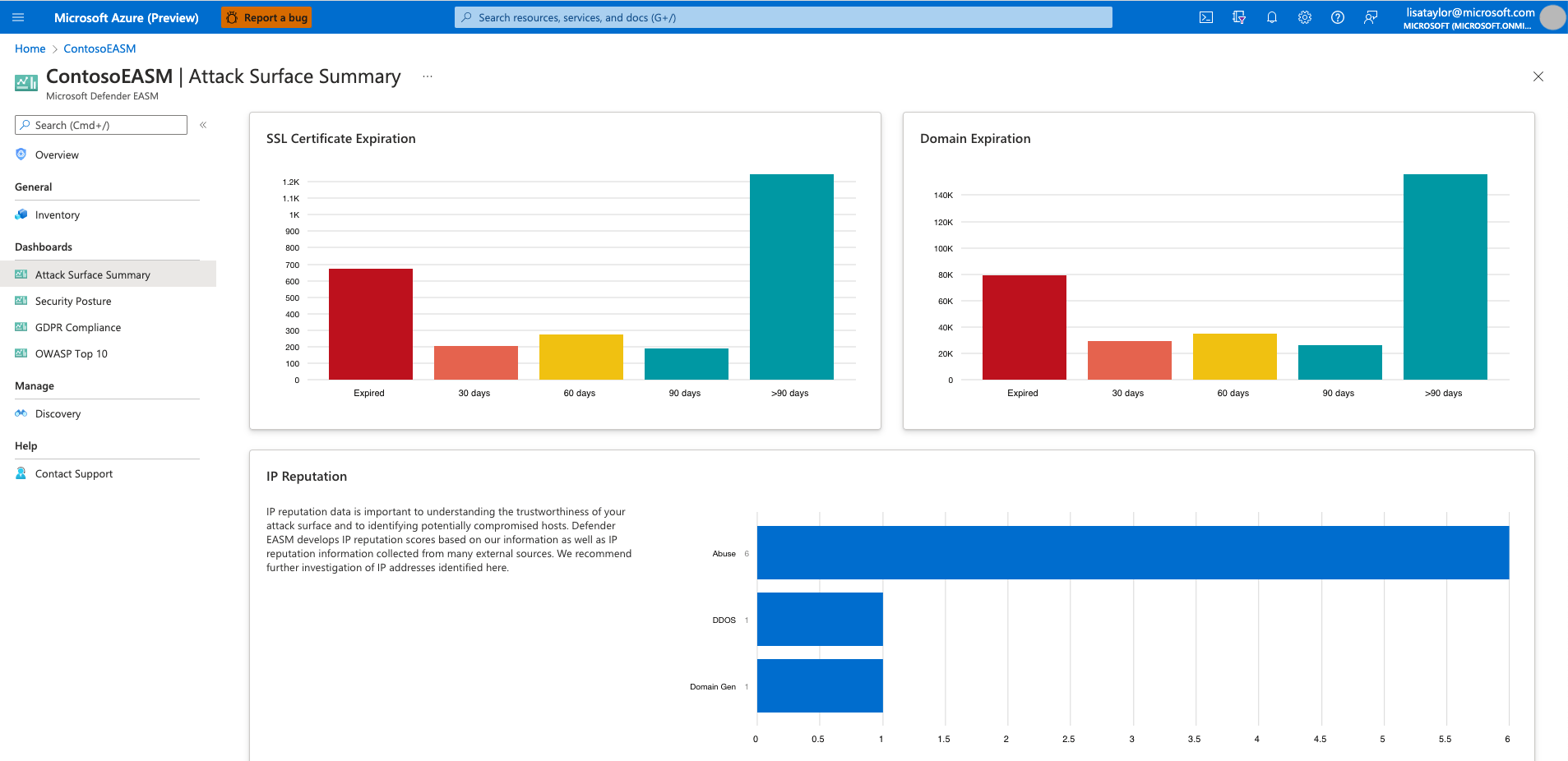Image resolution: width=1568 pixels, height=761 pixels.
Task: Collapse the sidebar with the double chevron
Action: (x=203, y=125)
